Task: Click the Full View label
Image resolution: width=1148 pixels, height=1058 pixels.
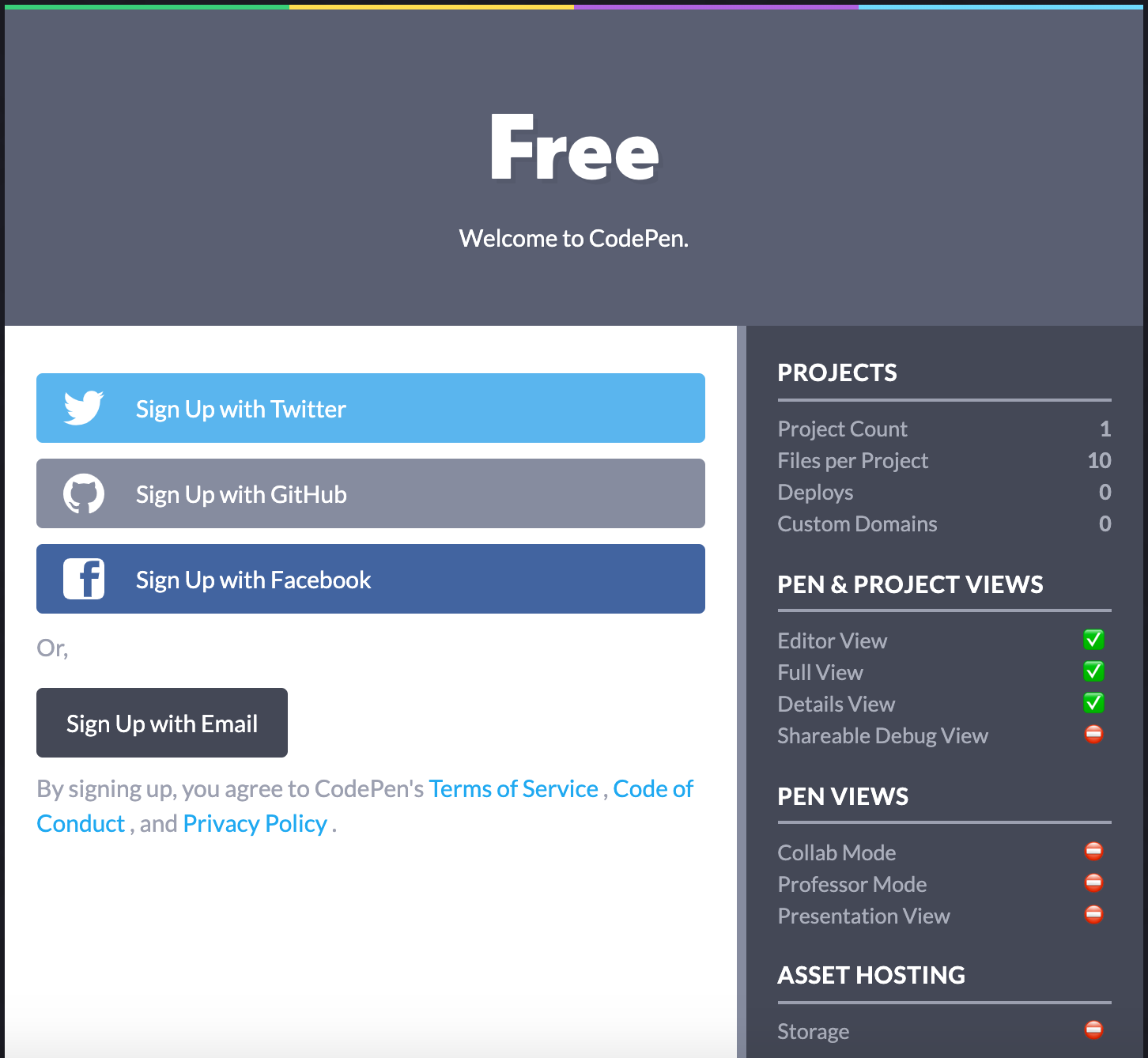Action: click(820, 672)
